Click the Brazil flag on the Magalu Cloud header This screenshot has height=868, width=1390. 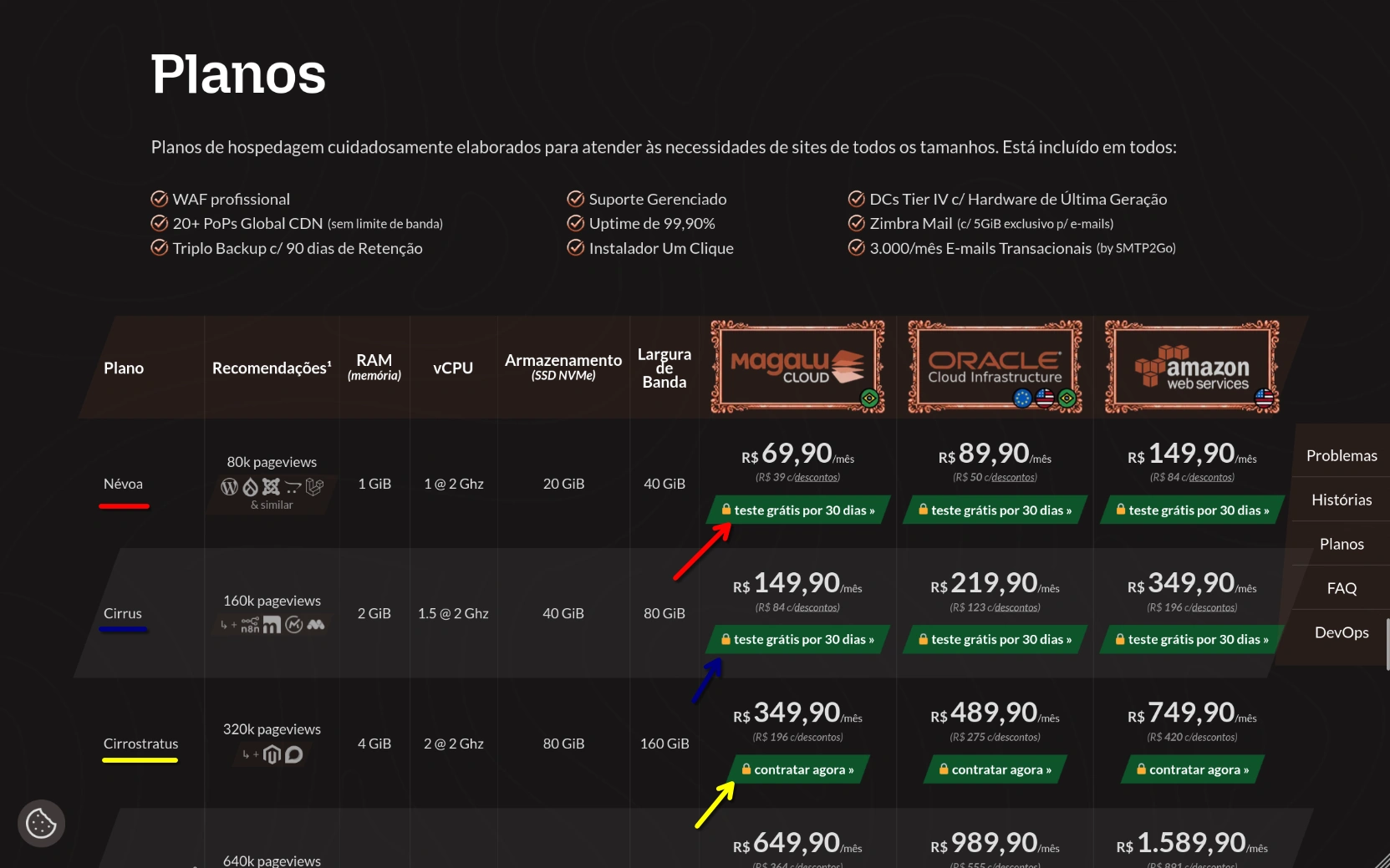[x=870, y=398]
